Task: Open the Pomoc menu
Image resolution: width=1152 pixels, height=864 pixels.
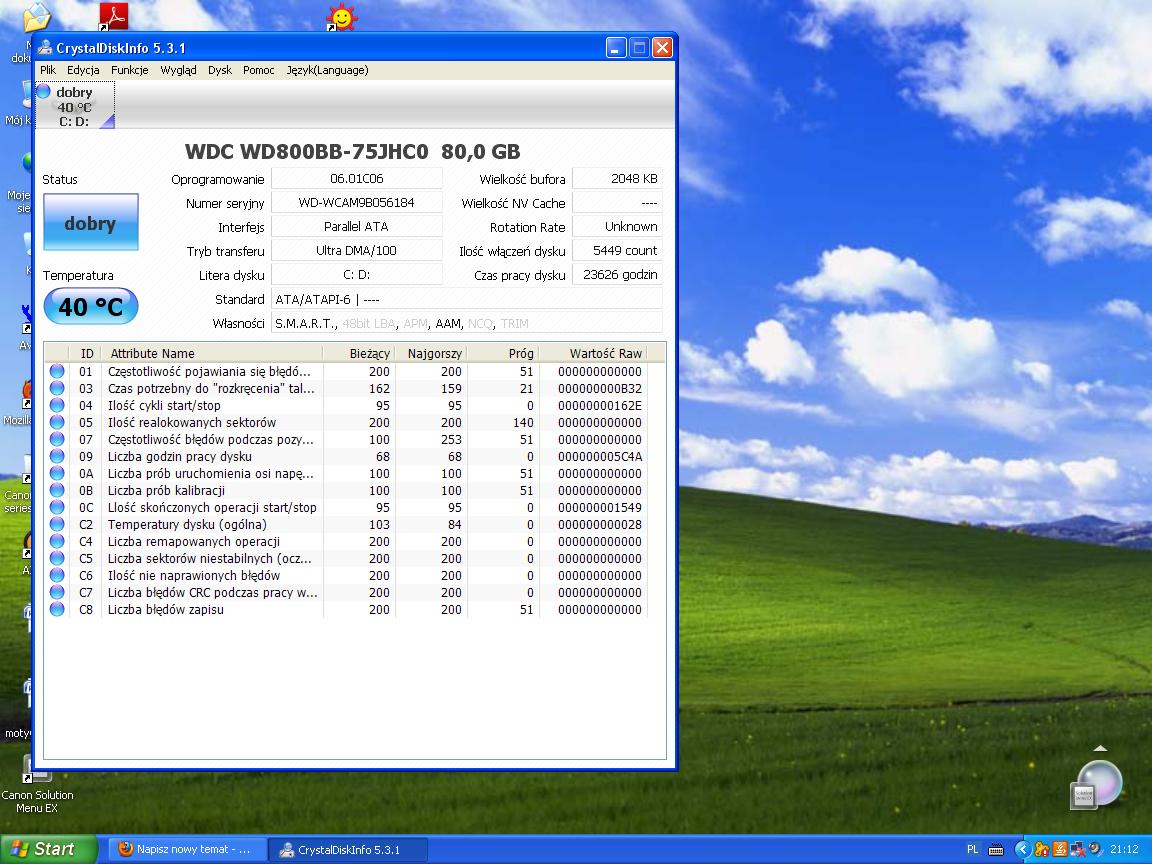Action: pyautogui.click(x=259, y=71)
